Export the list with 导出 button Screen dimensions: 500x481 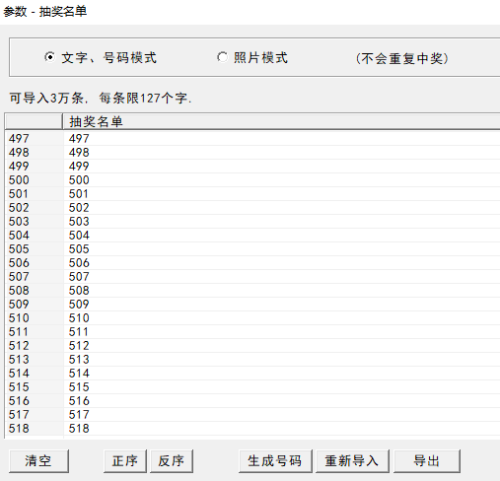(427, 461)
